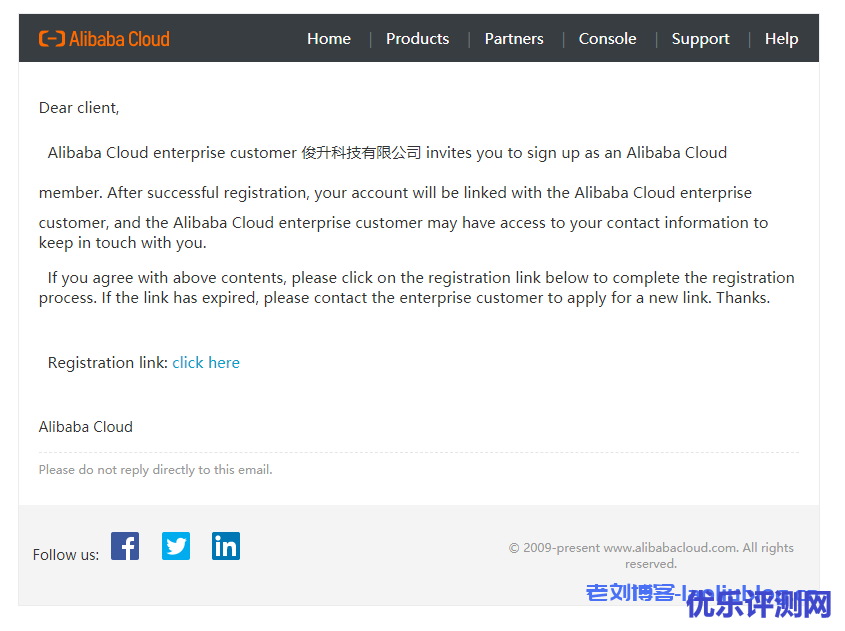
Task: Open the Facebook social icon
Action: (x=125, y=546)
